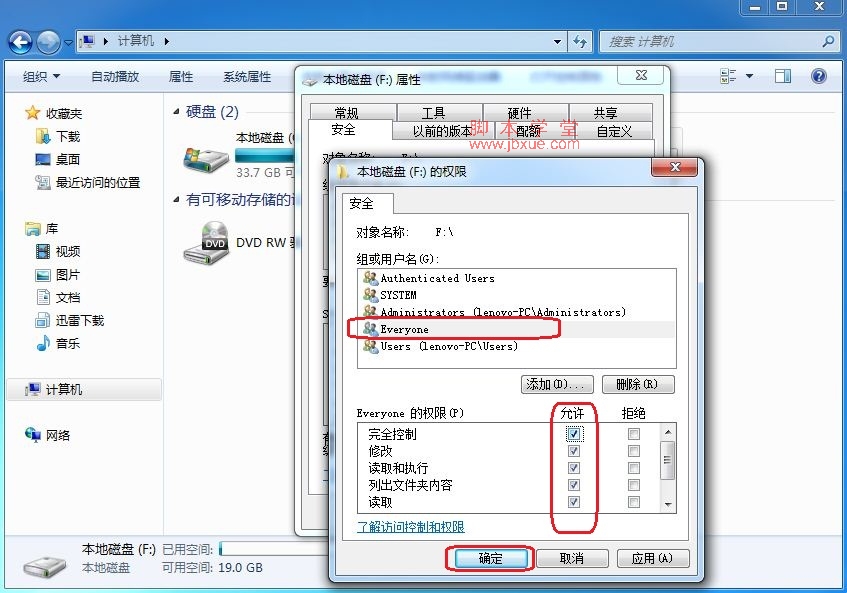Click the computer icon in address bar

point(86,41)
